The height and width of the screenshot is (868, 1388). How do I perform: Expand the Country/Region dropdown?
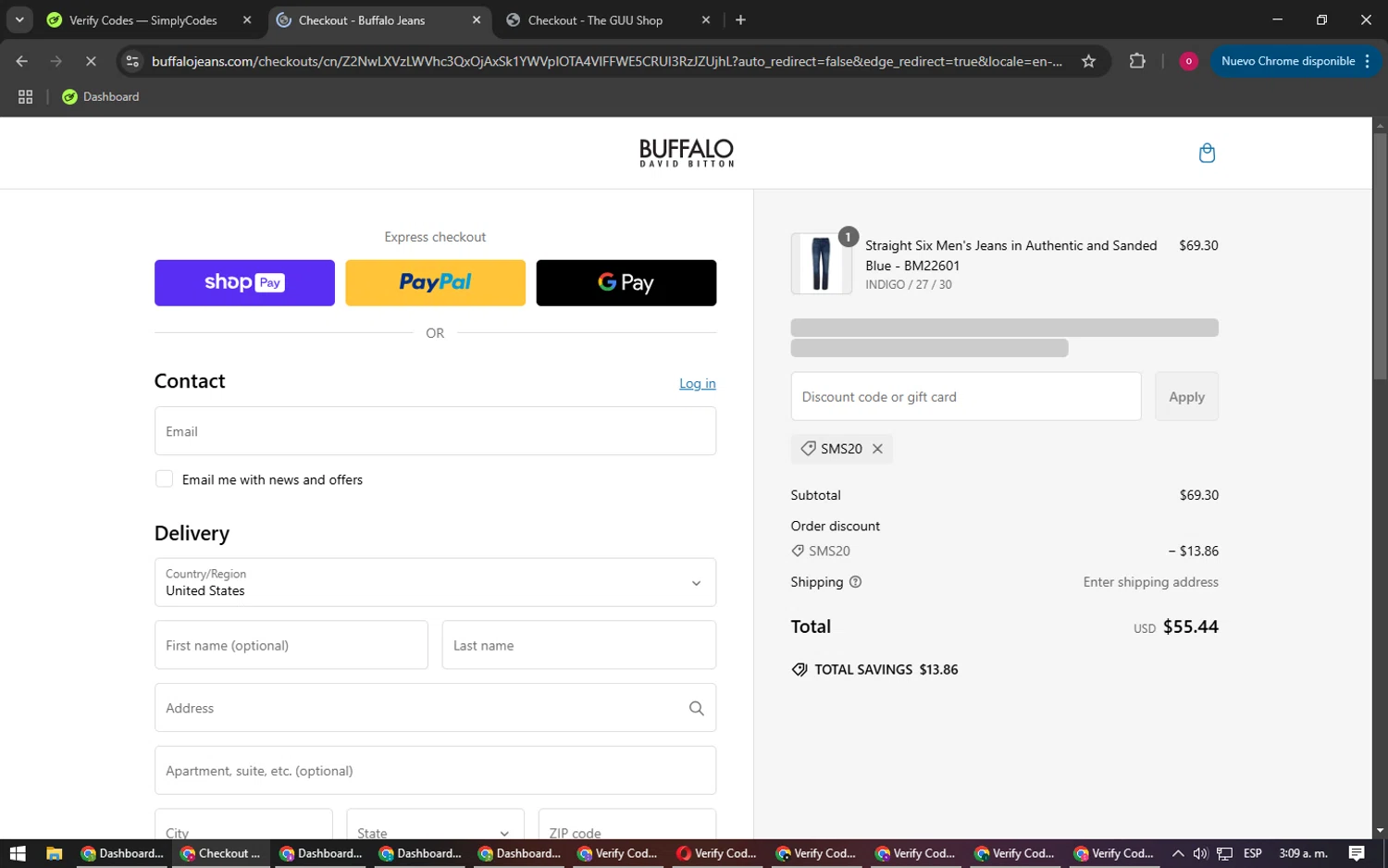(x=435, y=582)
